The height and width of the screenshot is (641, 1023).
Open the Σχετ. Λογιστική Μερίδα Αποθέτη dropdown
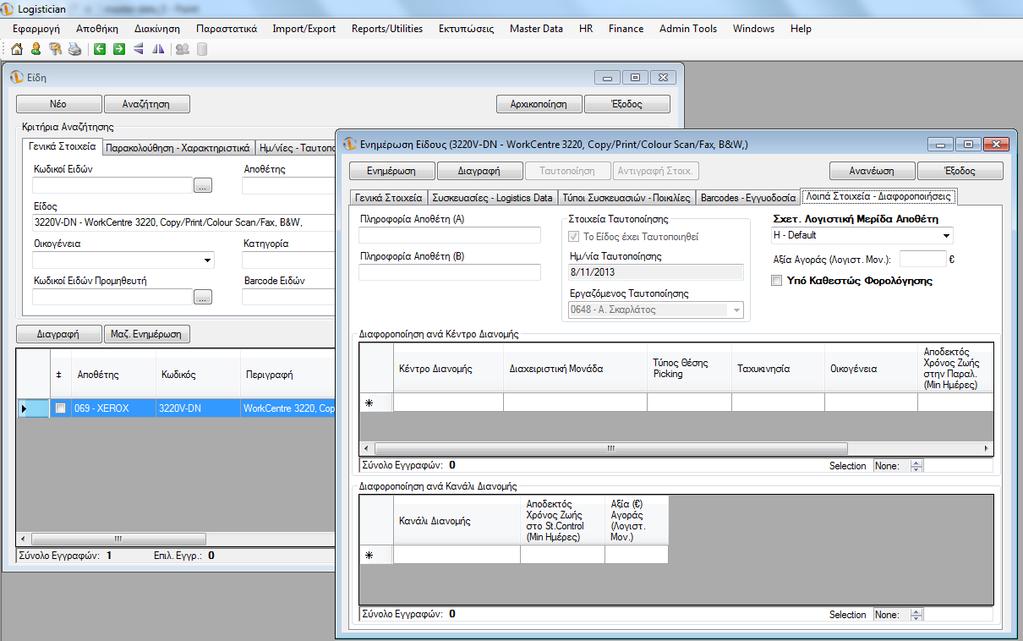click(946, 235)
